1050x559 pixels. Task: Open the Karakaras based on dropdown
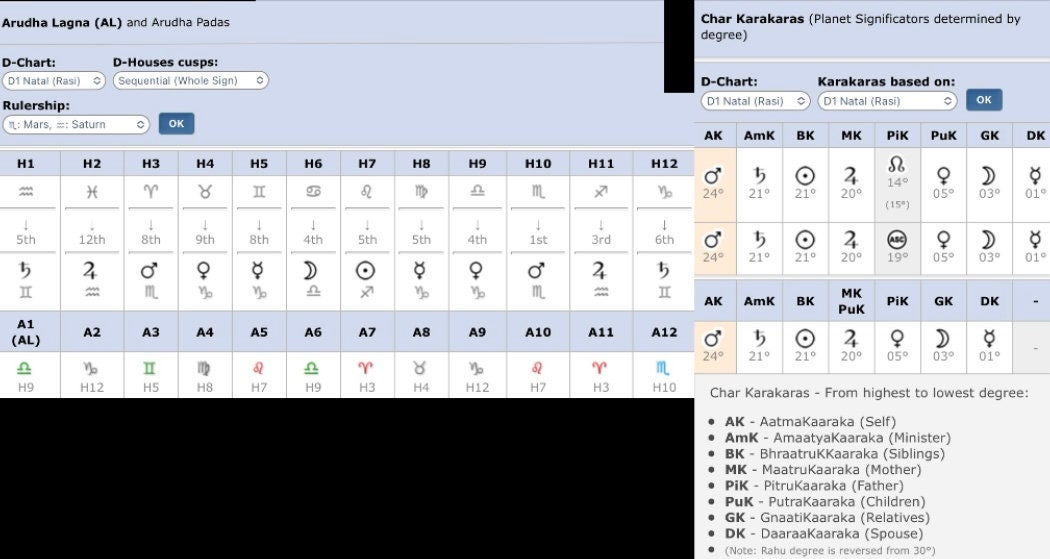point(887,101)
